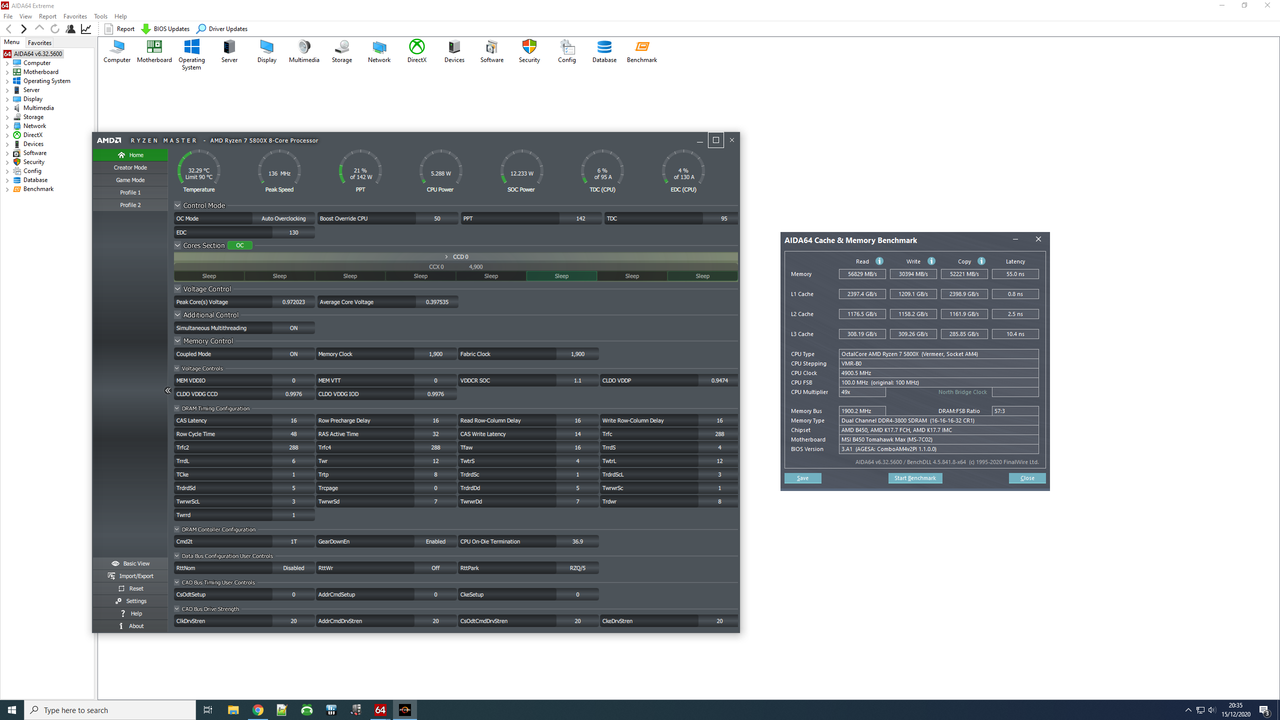Click the AIDA64 back navigation arrow

[10, 29]
